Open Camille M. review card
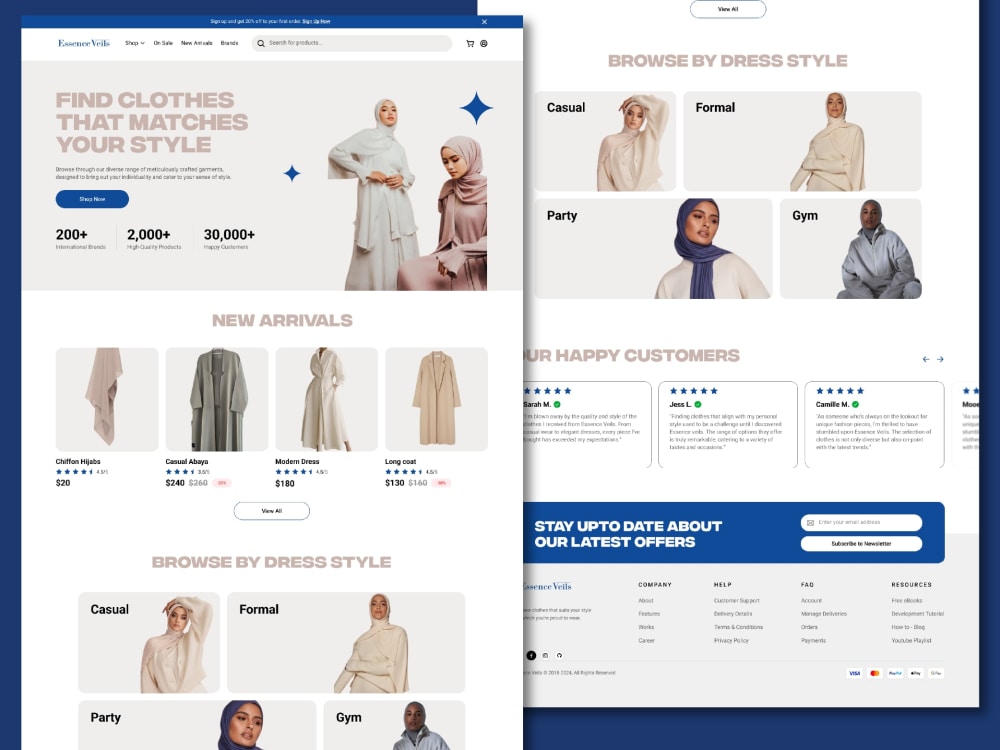Screen dimensions: 1000x750 [x=874, y=425]
